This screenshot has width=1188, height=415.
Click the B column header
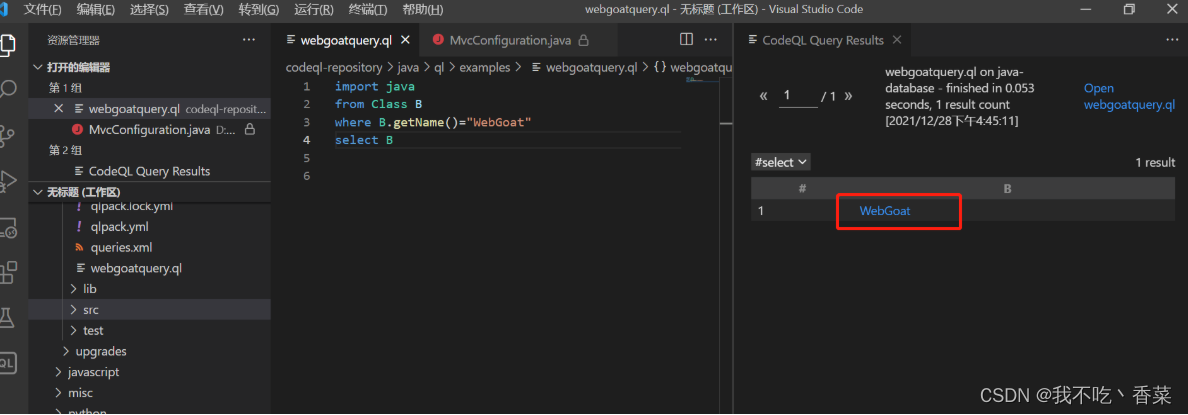[x=1008, y=189]
